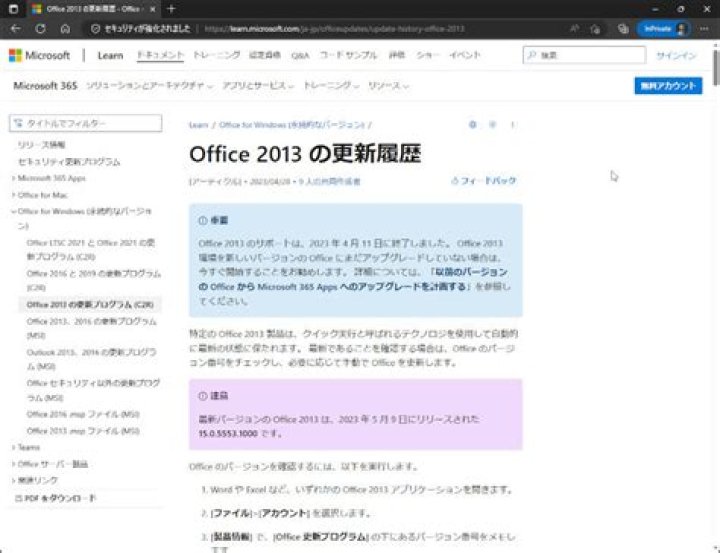Click the Learn breadcrumb link
This screenshot has height=553, width=720.
[x=198, y=125]
